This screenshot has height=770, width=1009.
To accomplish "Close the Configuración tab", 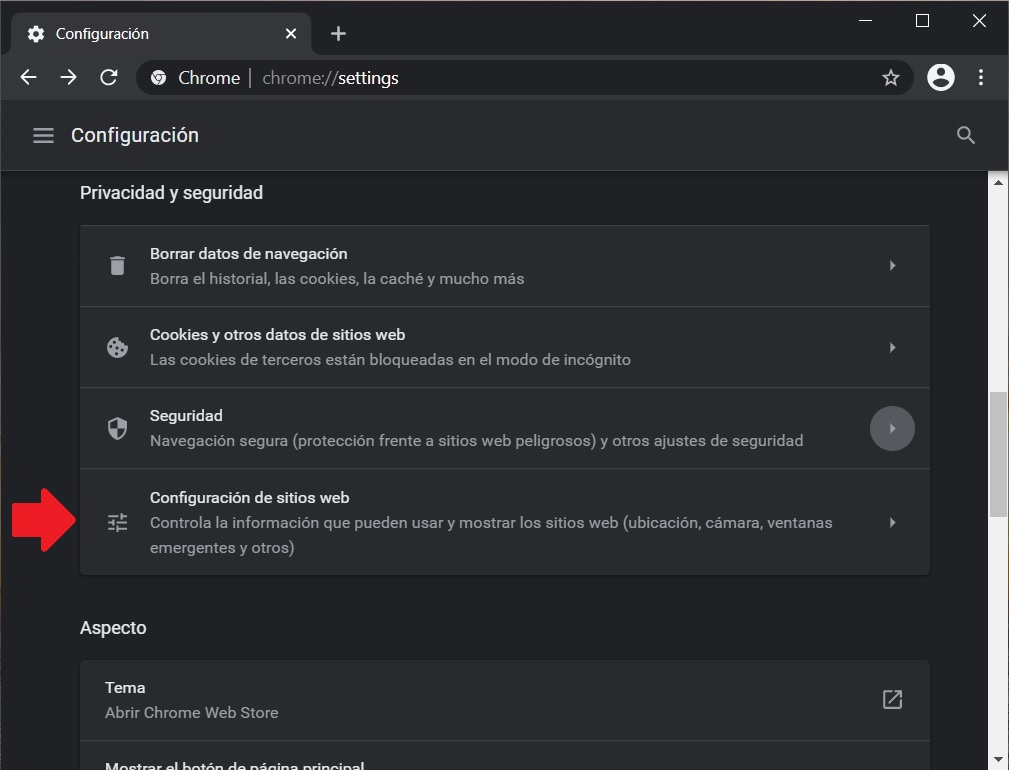I will [x=291, y=34].
